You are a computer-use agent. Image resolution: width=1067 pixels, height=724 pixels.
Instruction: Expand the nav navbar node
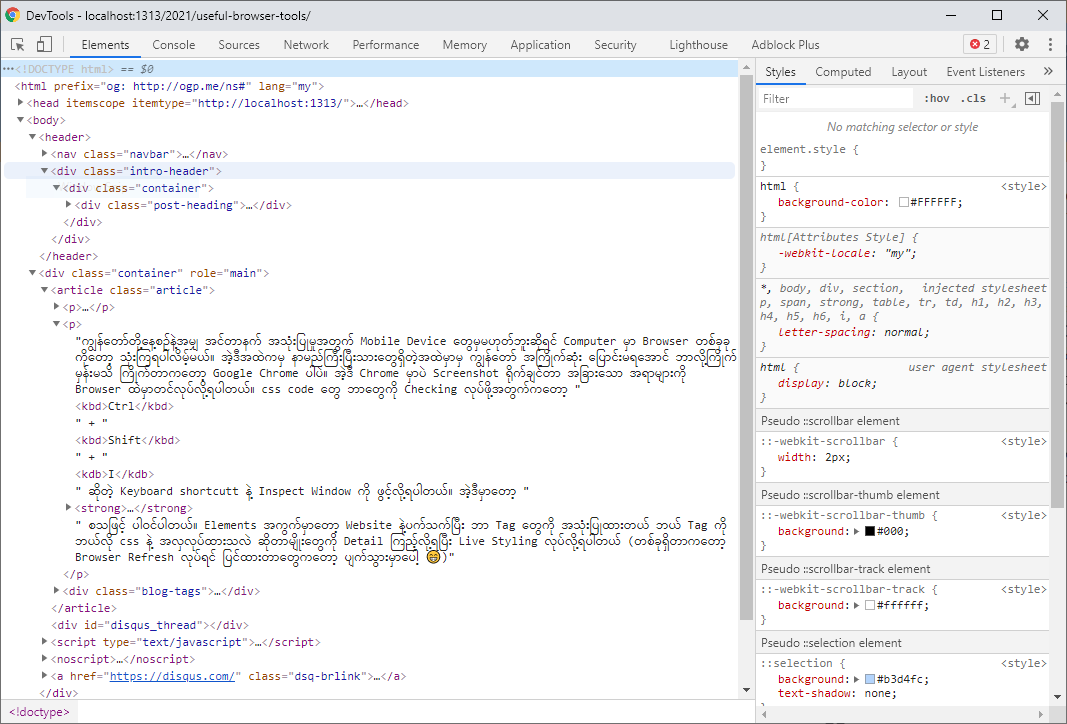pos(44,154)
